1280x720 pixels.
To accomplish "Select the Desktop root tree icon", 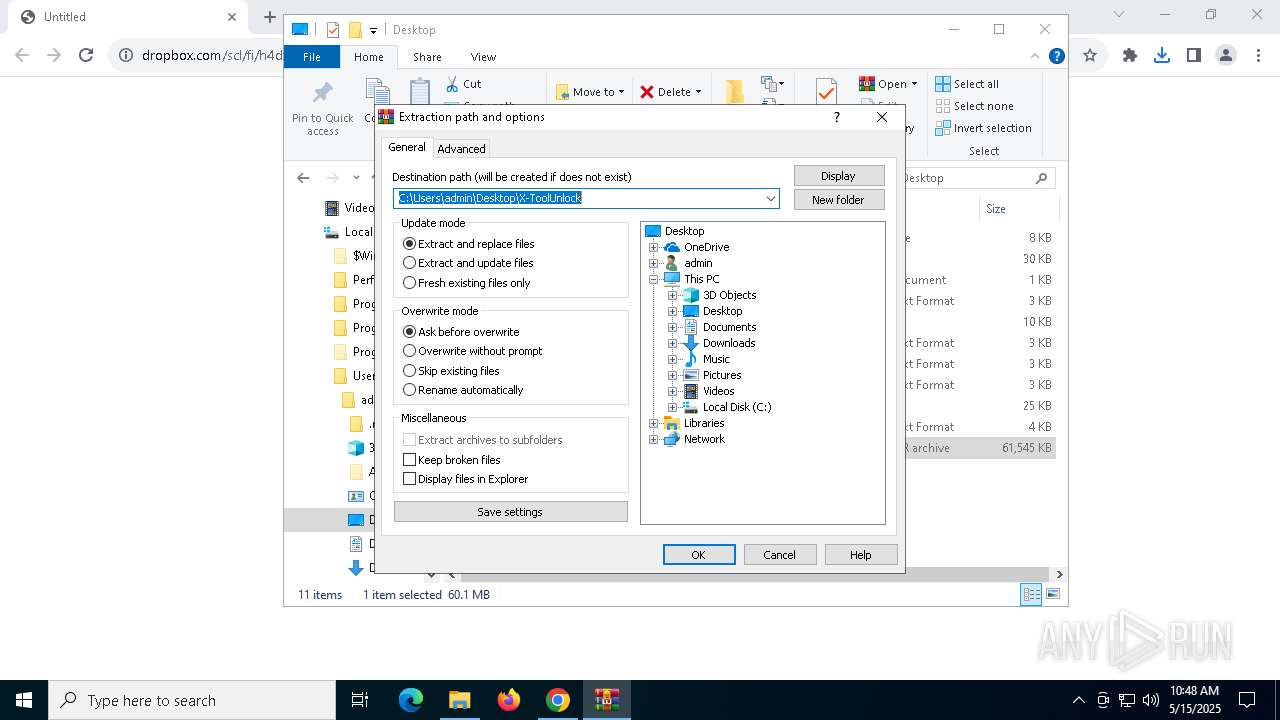I will (653, 231).
